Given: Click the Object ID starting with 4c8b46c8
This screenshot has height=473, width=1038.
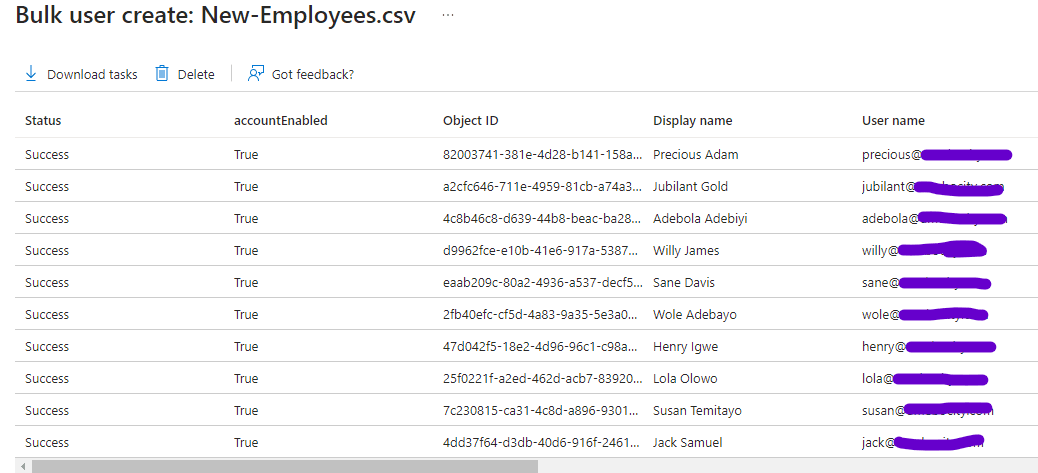Looking at the screenshot, I should tap(537, 219).
